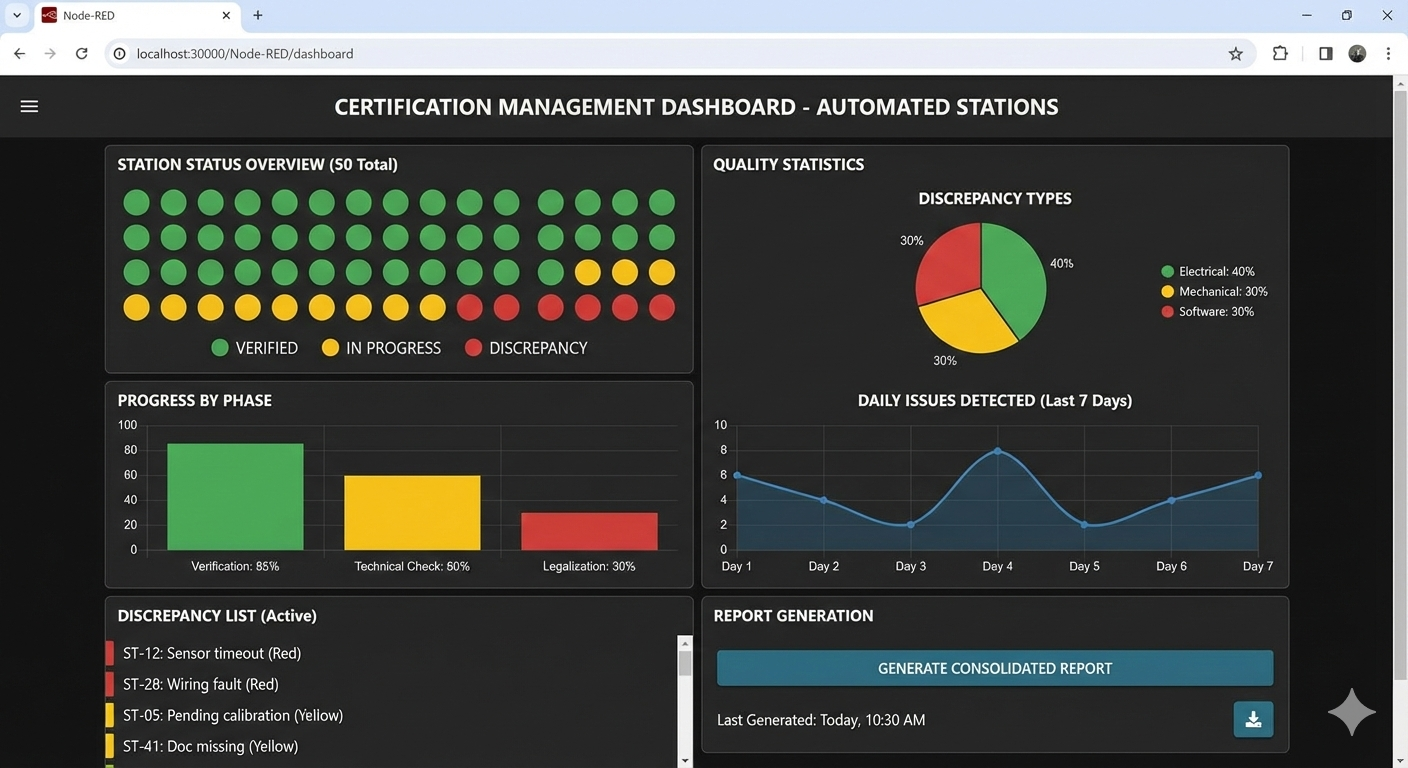Click the Quality Statistics heading
This screenshot has height=768, width=1408.
click(x=788, y=165)
